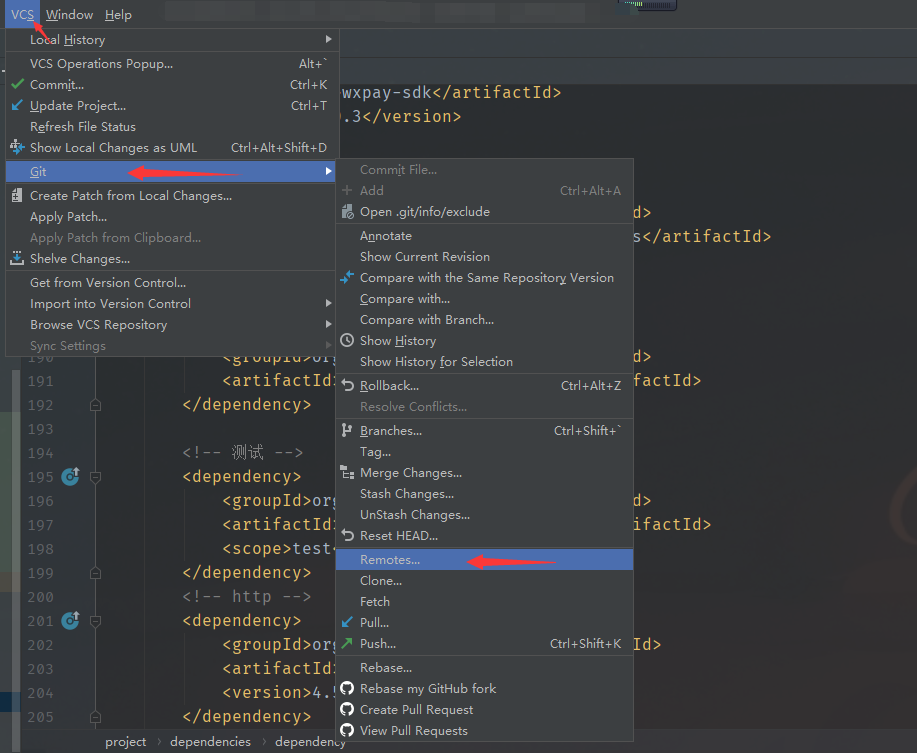
Task: Click the GitHub icon beside View Pull Requests
Action: (x=347, y=730)
